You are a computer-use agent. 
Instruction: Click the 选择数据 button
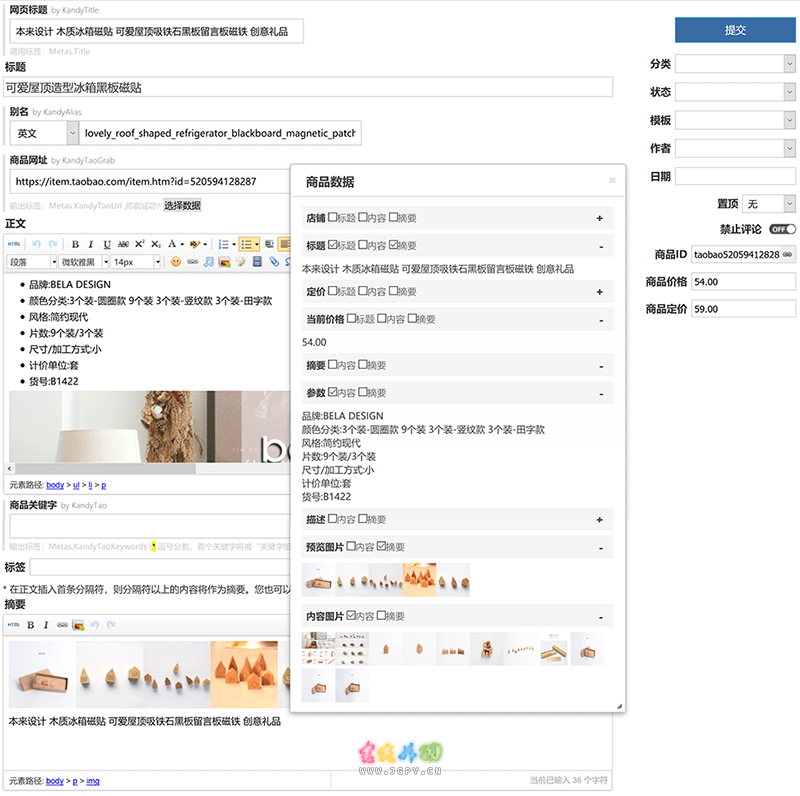[182, 206]
